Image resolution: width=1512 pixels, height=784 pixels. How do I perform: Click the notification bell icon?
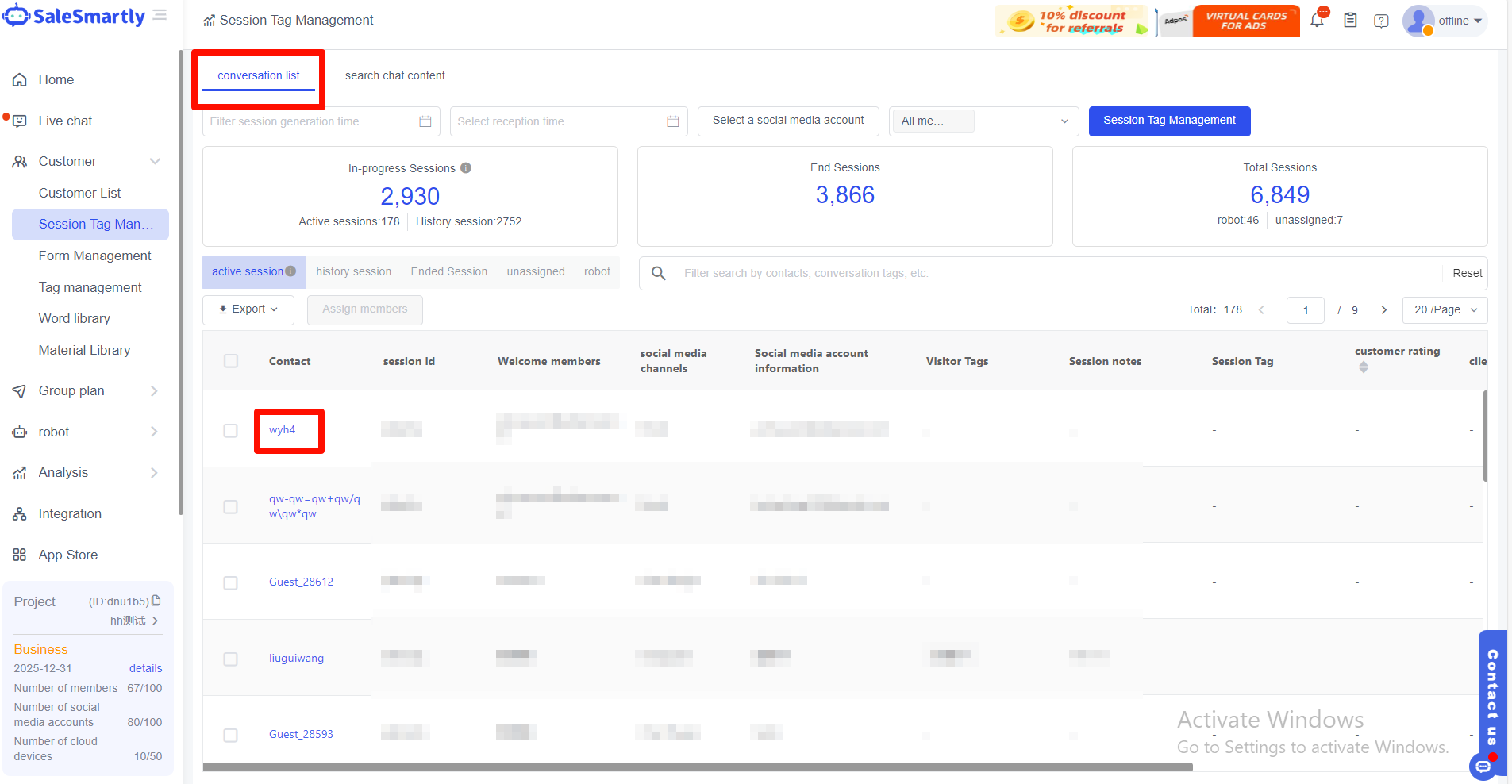click(x=1317, y=21)
